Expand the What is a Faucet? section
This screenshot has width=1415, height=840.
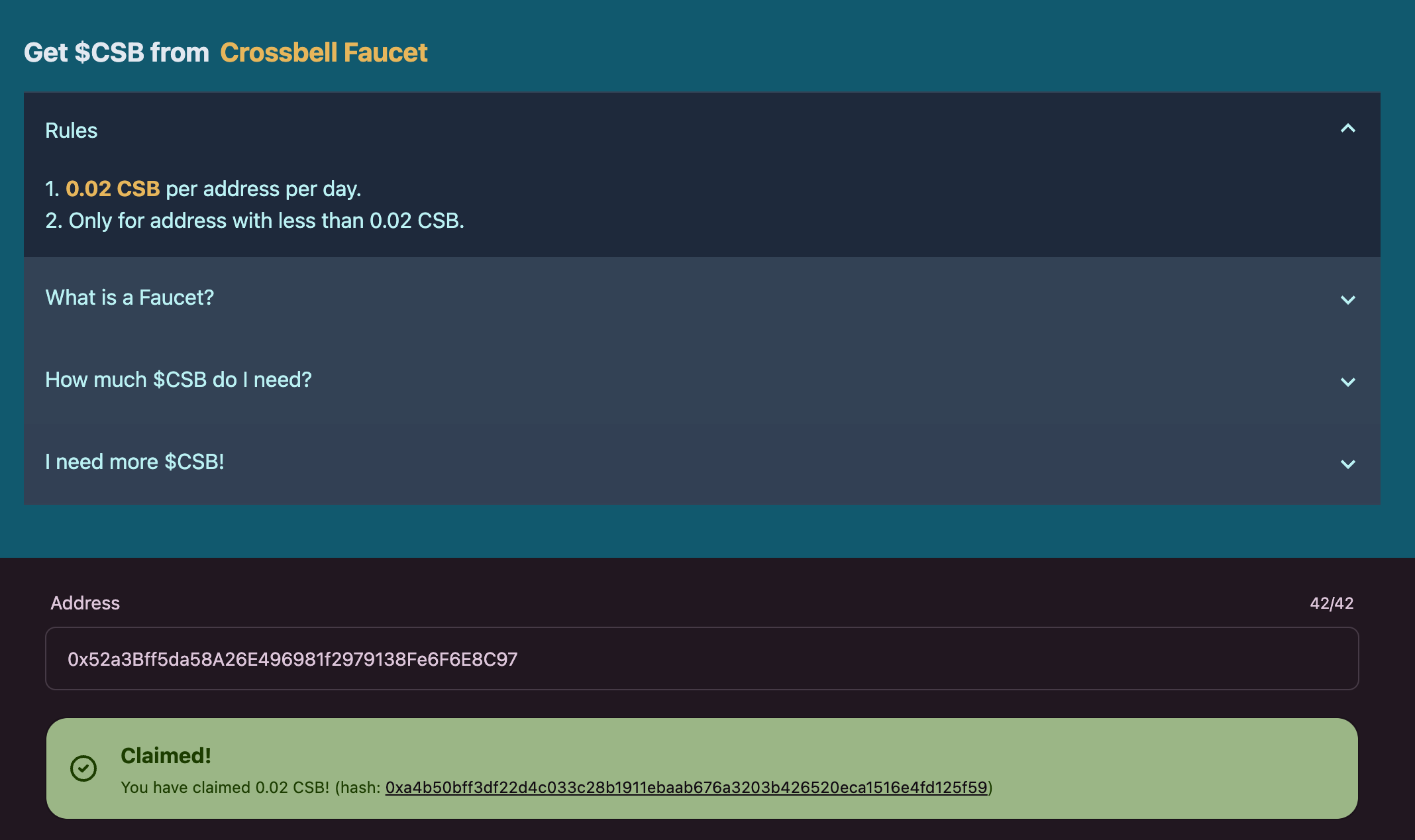[x=702, y=298]
